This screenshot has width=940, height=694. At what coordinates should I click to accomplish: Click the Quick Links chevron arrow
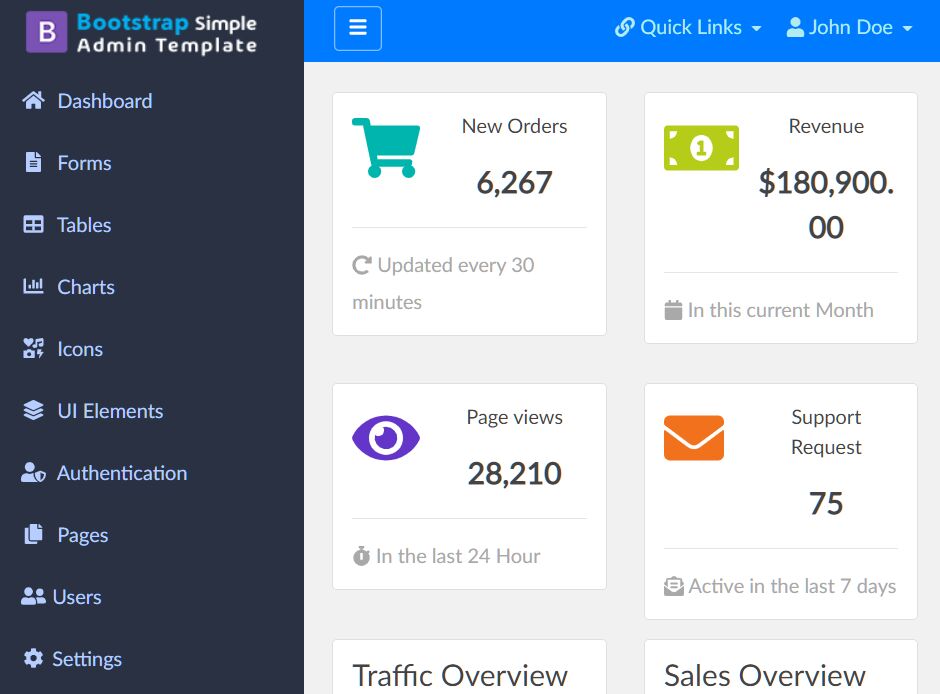(757, 30)
